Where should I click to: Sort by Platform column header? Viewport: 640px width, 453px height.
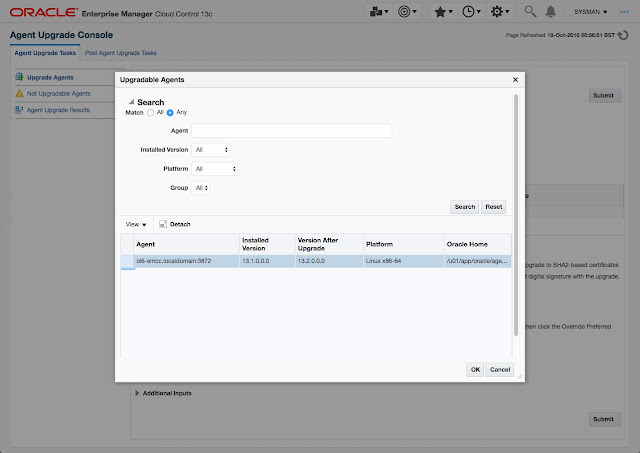[404, 244]
